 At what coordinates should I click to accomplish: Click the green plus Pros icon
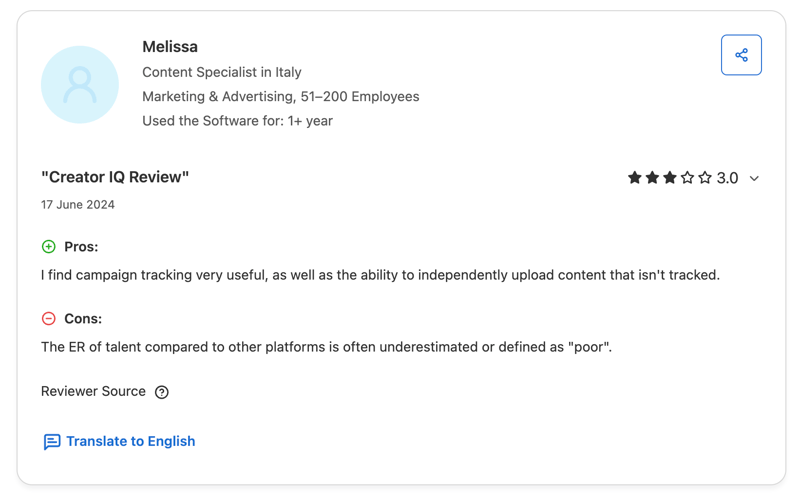[x=48, y=247]
